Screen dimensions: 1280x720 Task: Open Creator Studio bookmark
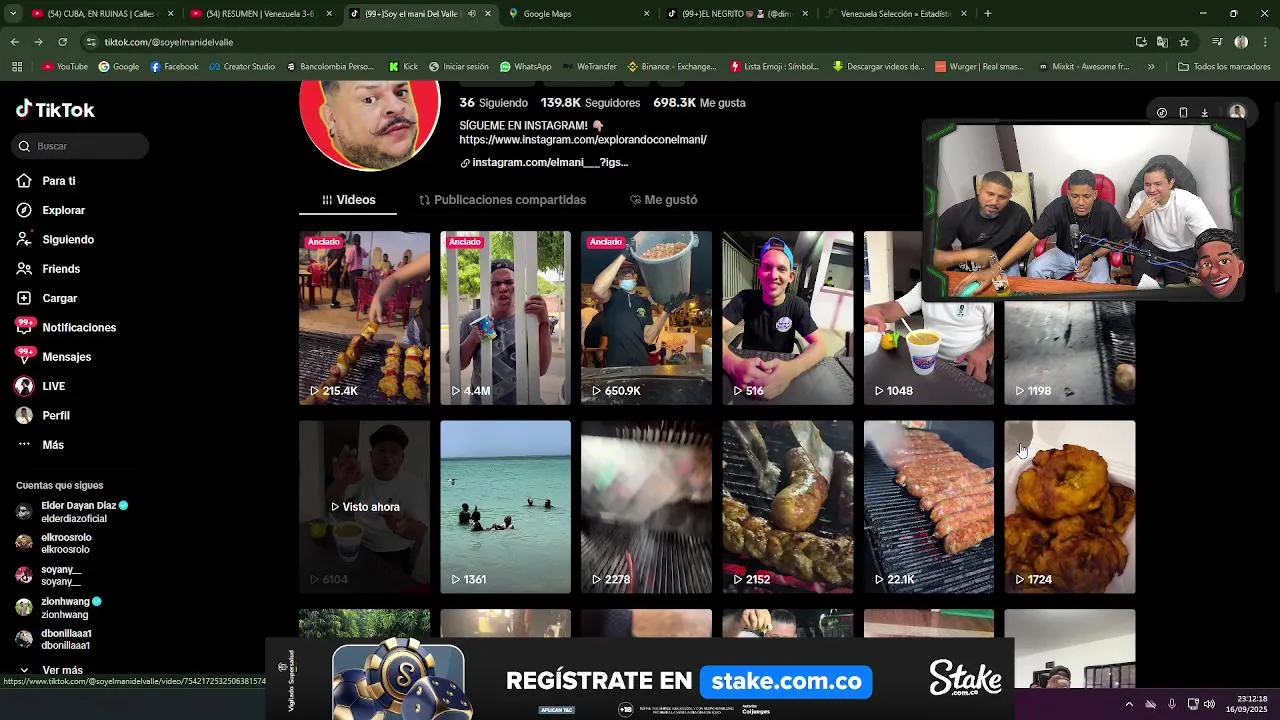pos(242,67)
